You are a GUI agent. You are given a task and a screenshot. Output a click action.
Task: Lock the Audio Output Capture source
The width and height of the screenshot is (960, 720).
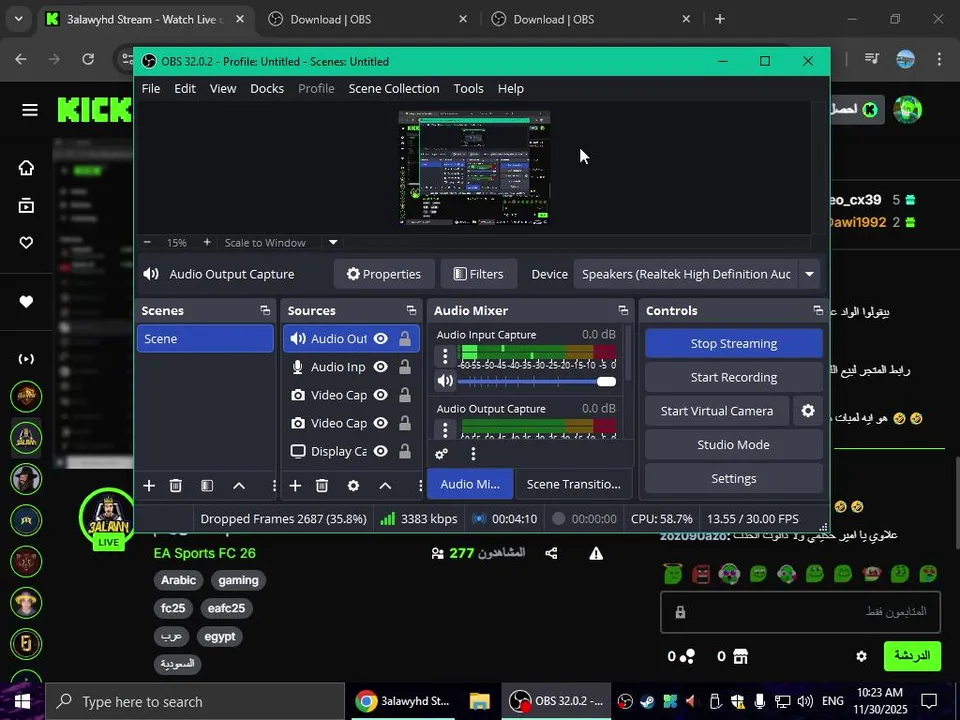click(x=405, y=339)
